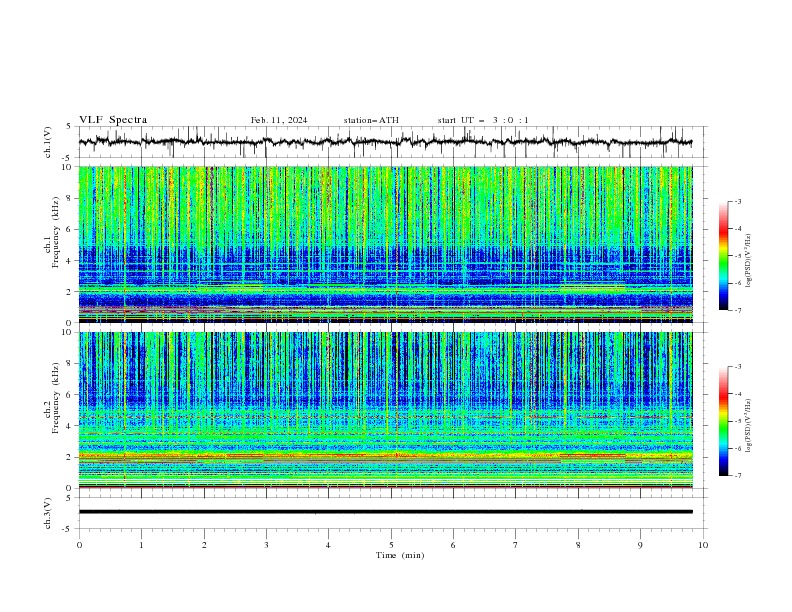Image resolution: width=792 pixels, height=612 pixels.
Task: Click the time axis tick label '3'
Action: pyautogui.click(x=266, y=545)
